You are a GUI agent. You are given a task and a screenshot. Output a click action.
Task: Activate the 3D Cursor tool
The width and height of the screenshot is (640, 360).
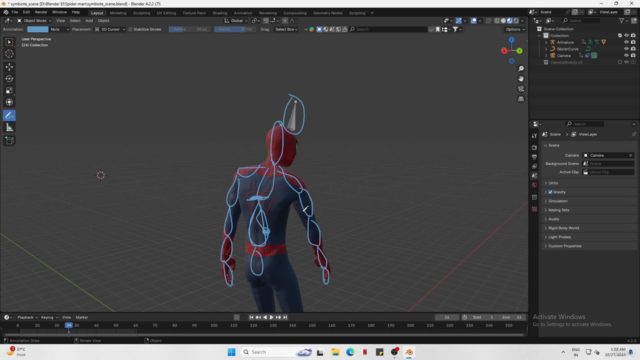(x=9, y=53)
